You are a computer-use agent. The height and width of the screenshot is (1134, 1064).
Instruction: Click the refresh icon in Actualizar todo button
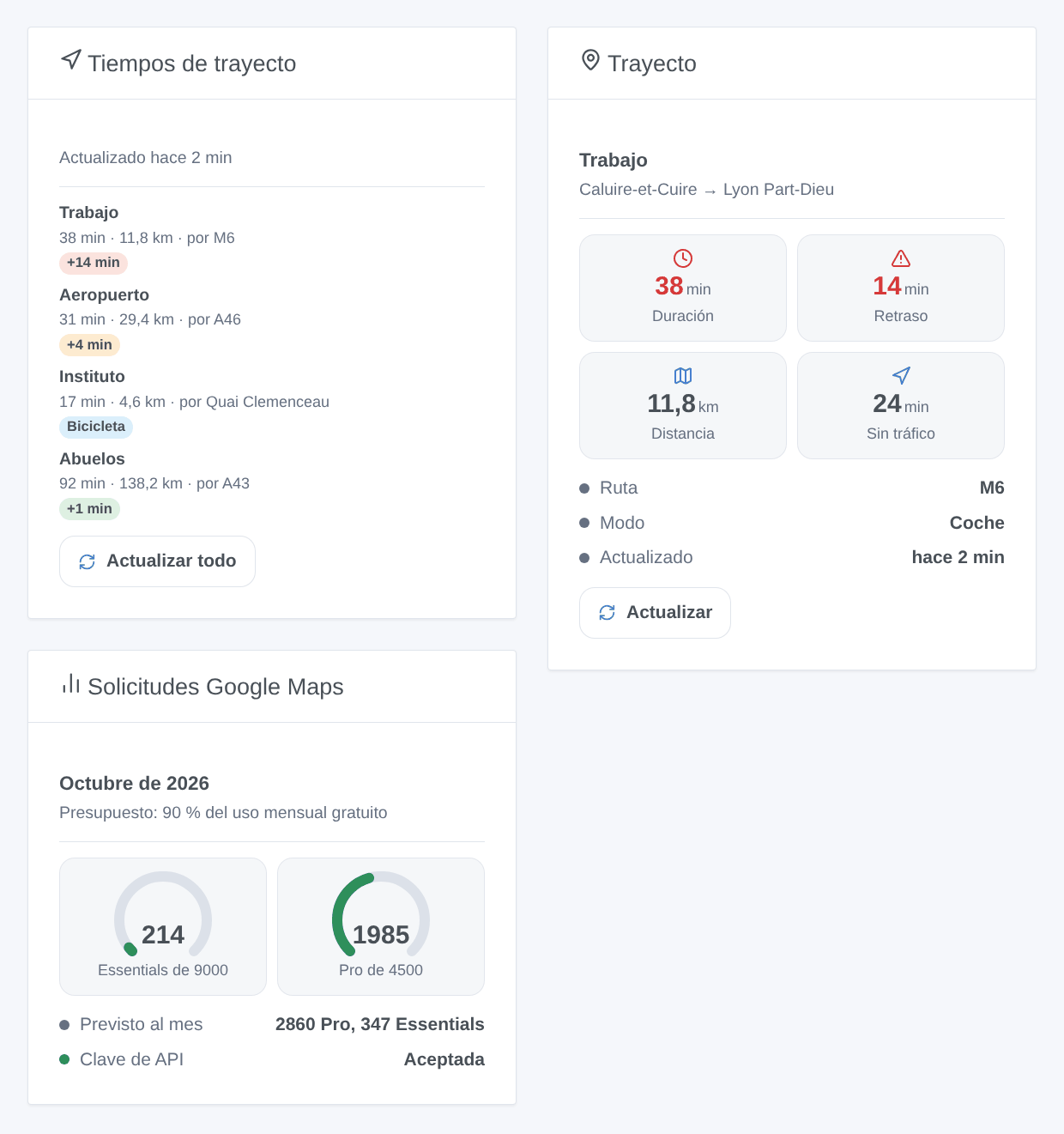[x=87, y=561]
